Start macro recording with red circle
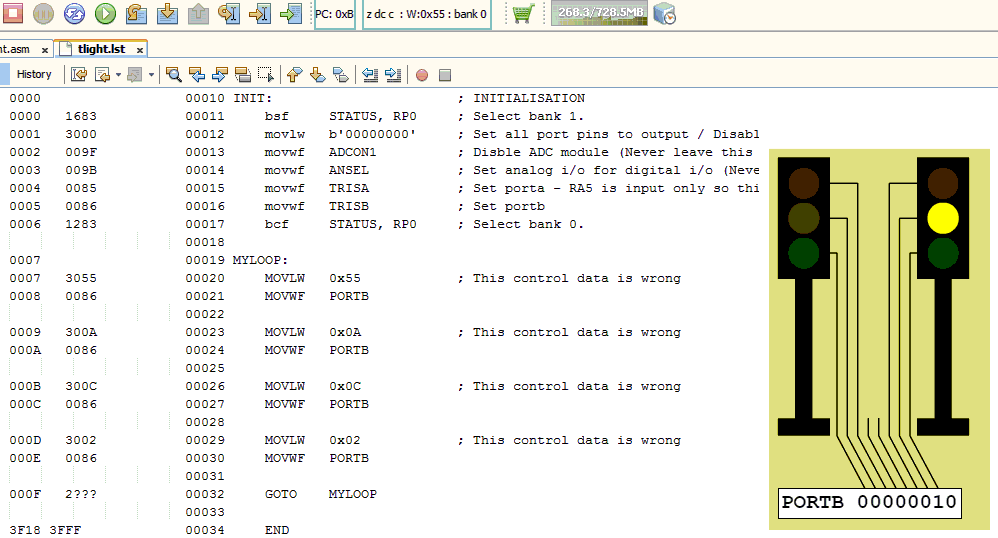The height and width of the screenshot is (538, 998). tap(422, 75)
